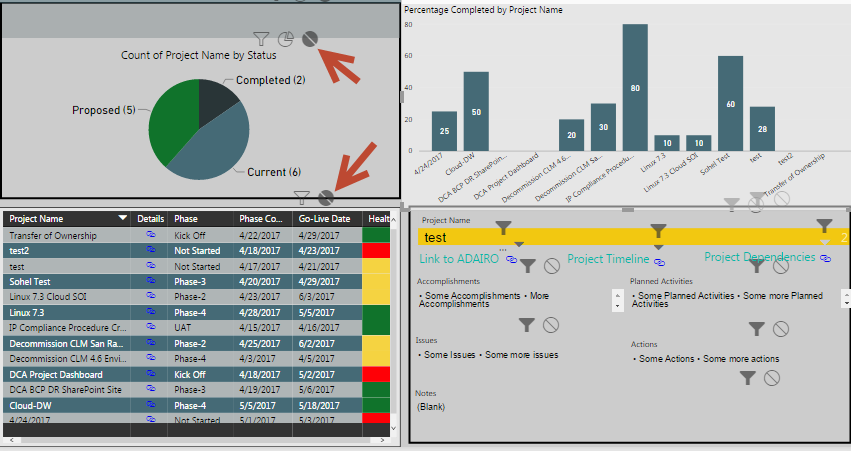This screenshot has height=451, width=851.
Task: Select the 'Linux 7.3 Cloud SOI' row name
Action: pyautogui.click(x=48, y=297)
